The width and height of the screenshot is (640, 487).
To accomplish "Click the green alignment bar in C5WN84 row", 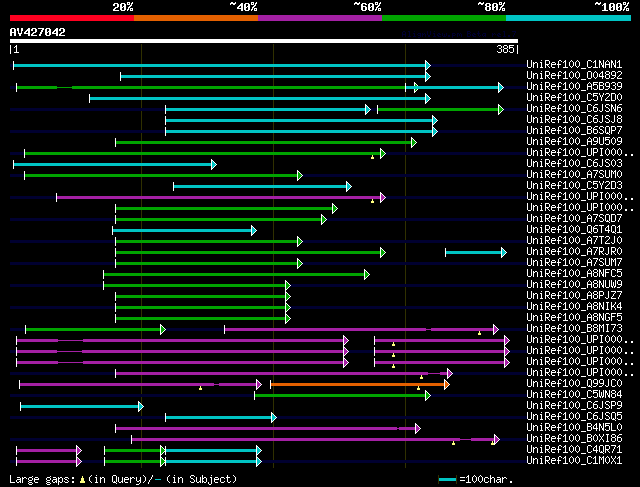I will [342, 396].
